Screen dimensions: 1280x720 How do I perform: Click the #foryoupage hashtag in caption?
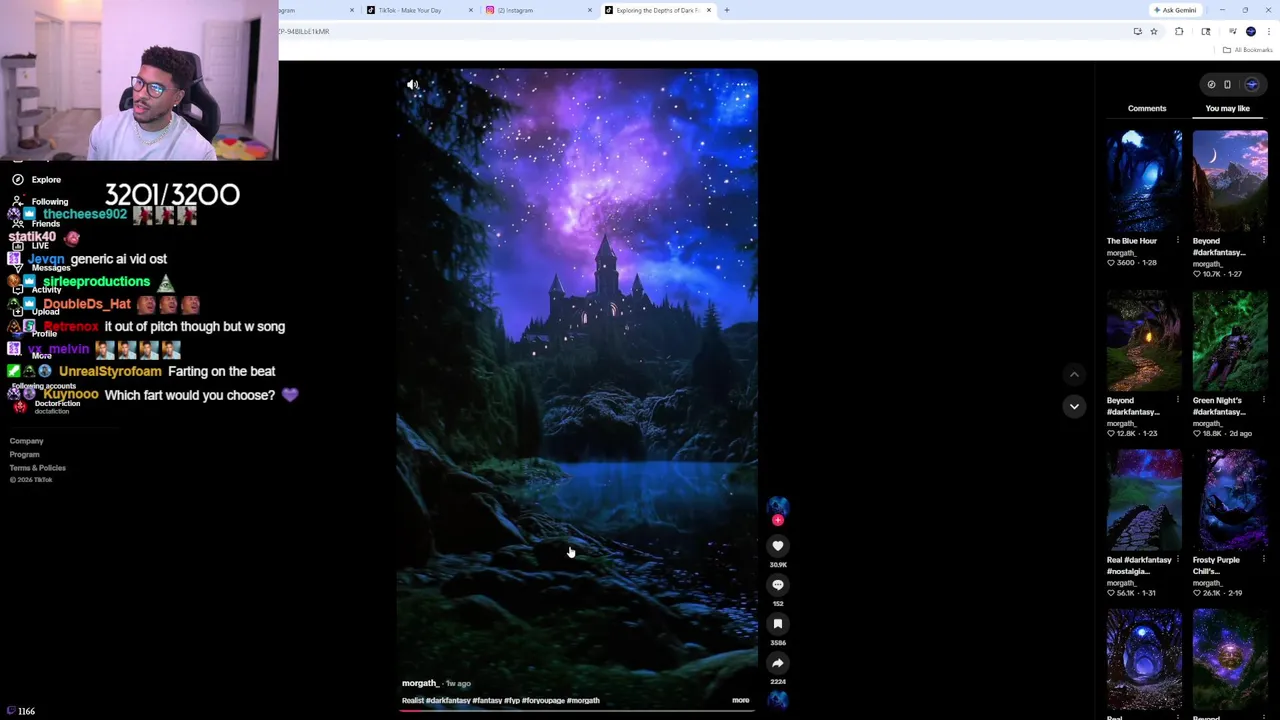pos(544,701)
